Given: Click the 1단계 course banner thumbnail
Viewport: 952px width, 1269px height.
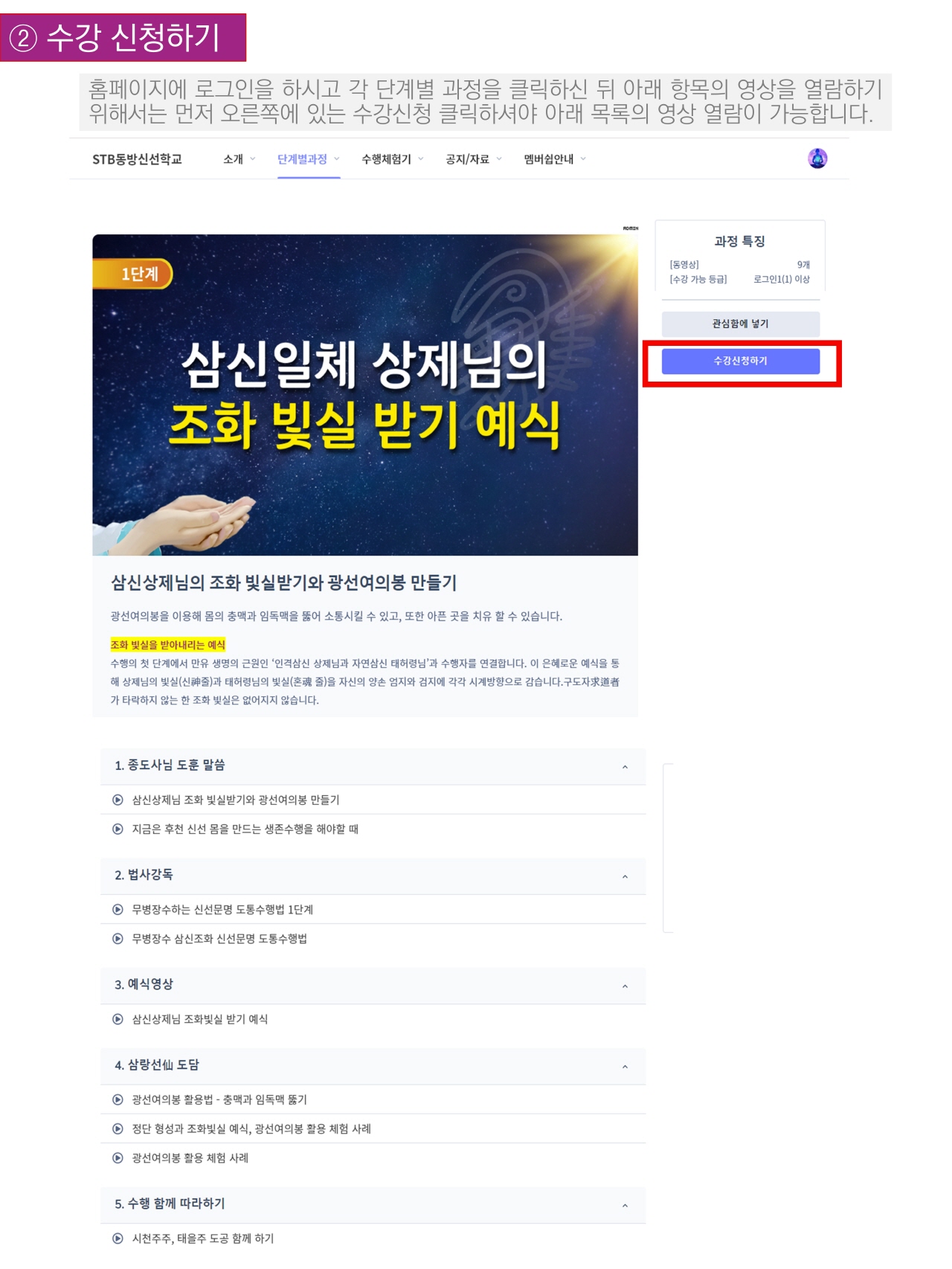Looking at the screenshot, I should point(365,395).
